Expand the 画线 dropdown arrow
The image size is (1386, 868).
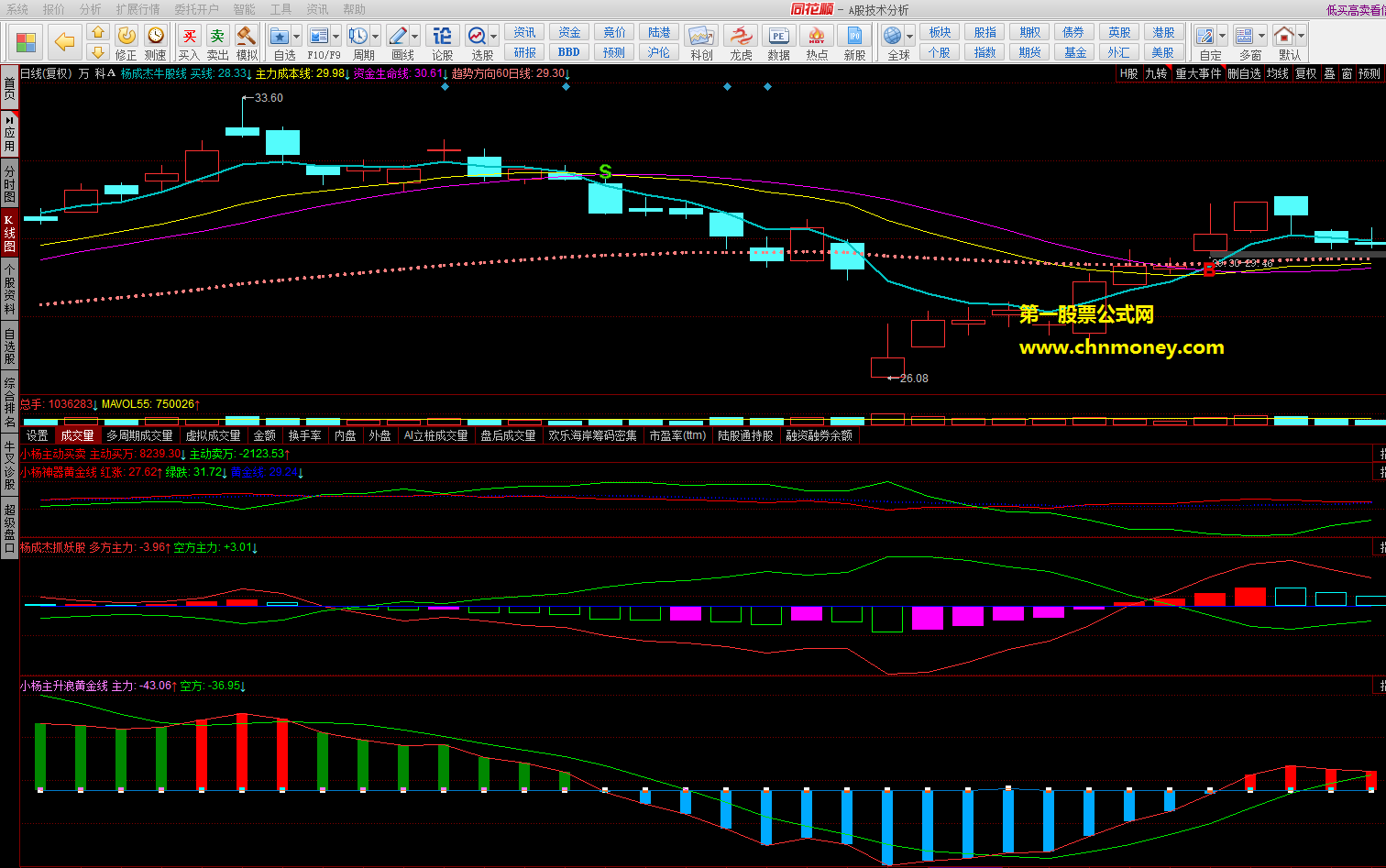coord(415,36)
